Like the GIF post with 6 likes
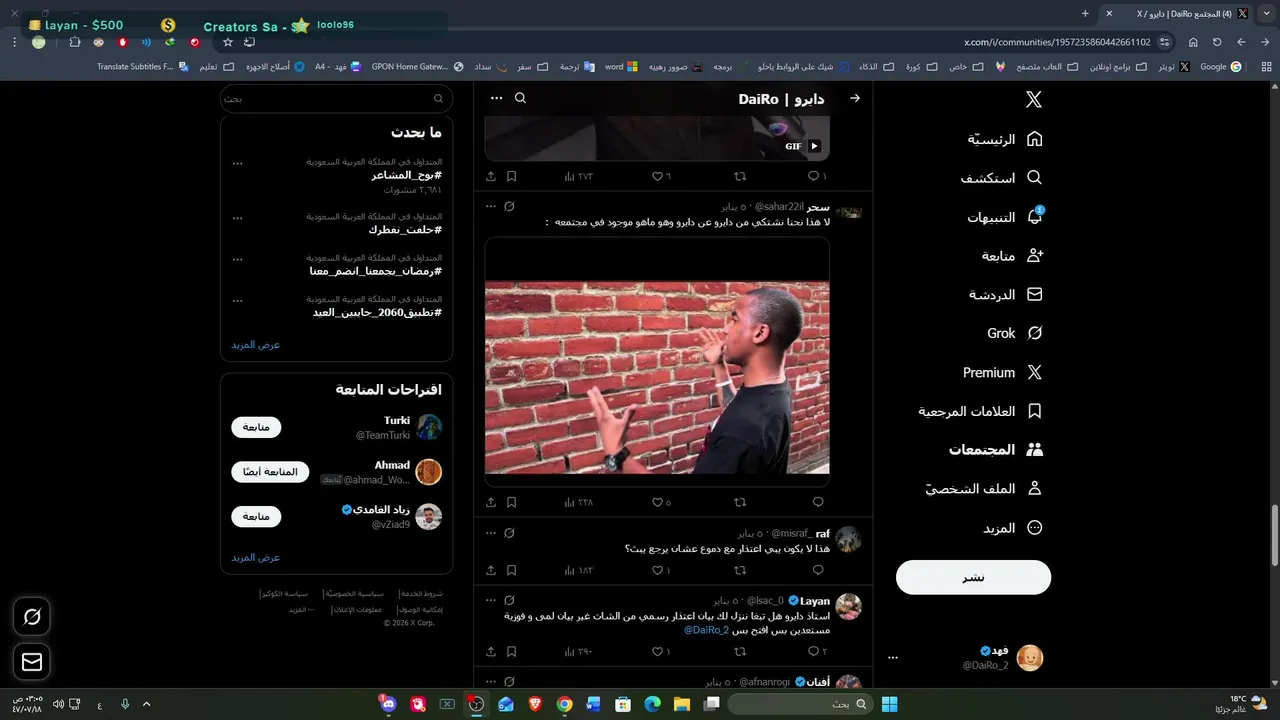1280x720 pixels. 662,176
